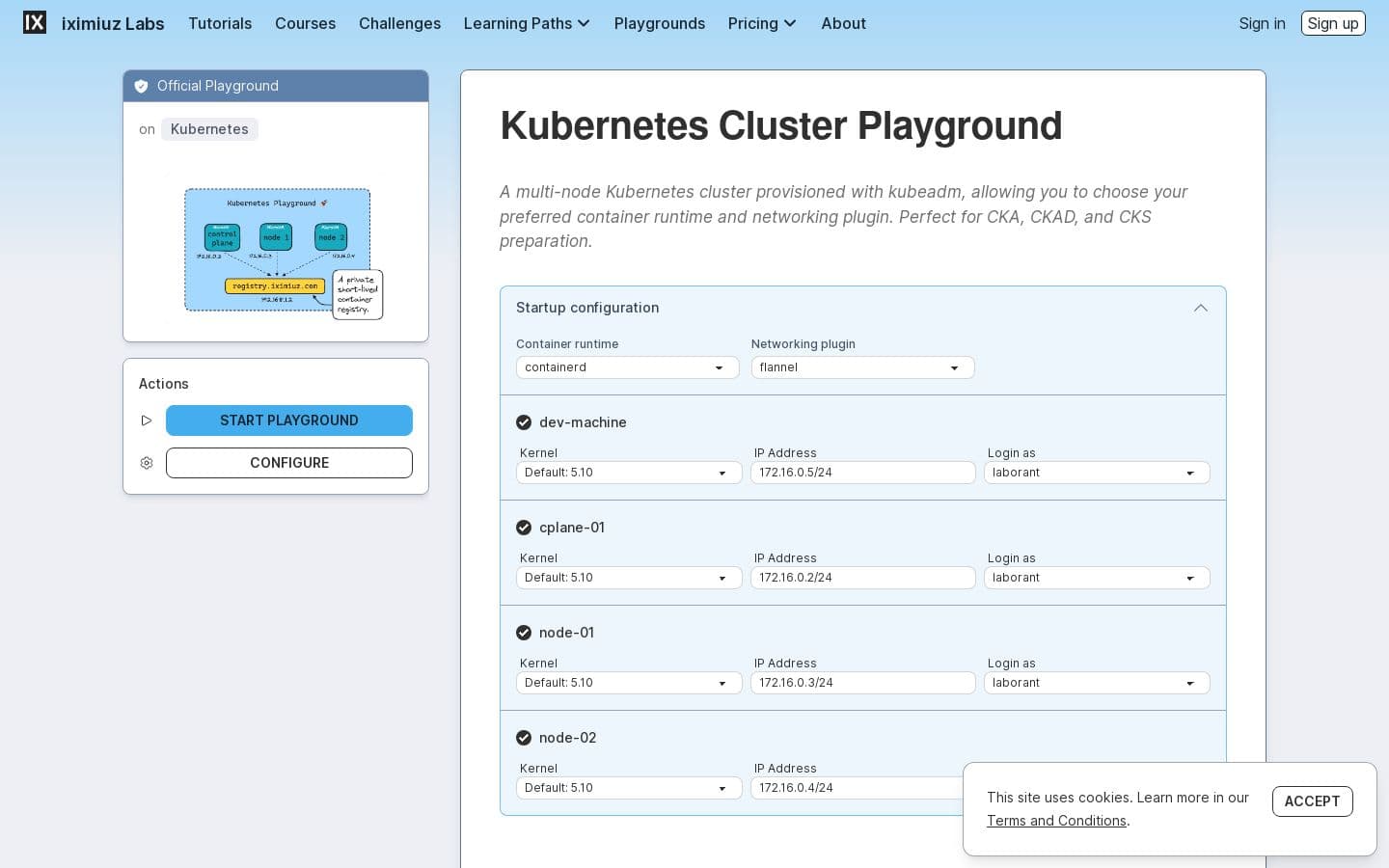Click the Kubernetes Cluster Playground heading

(x=780, y=126)
